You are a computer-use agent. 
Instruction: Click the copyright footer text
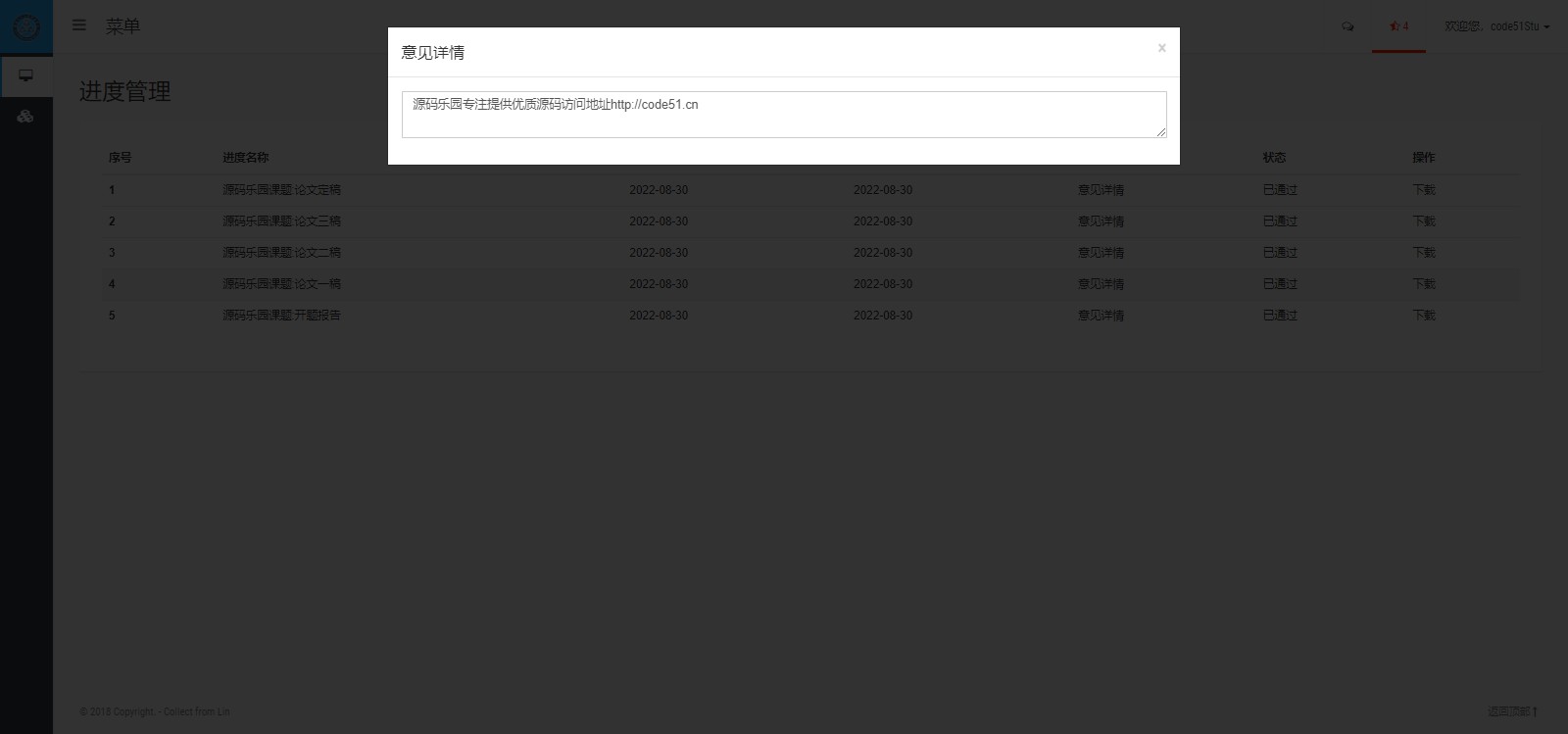point(155,711)
